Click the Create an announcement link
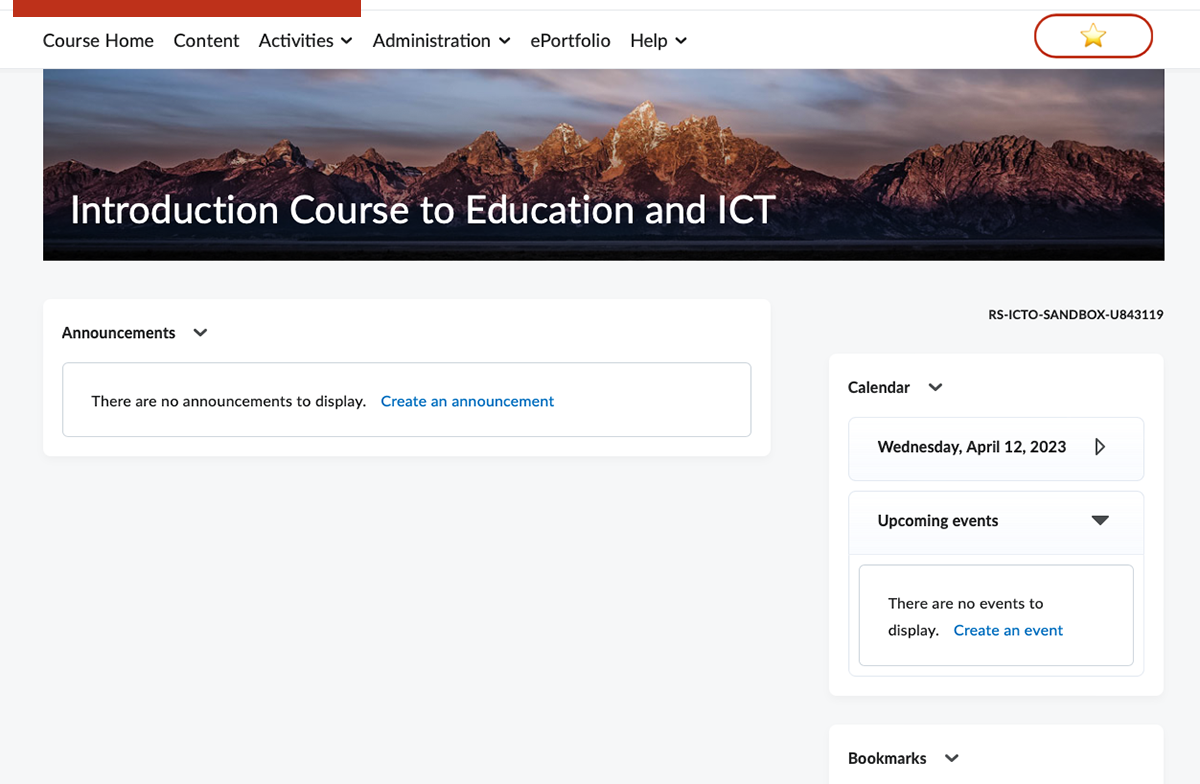This screenshot has width=1200, height=784. [467, 401]
